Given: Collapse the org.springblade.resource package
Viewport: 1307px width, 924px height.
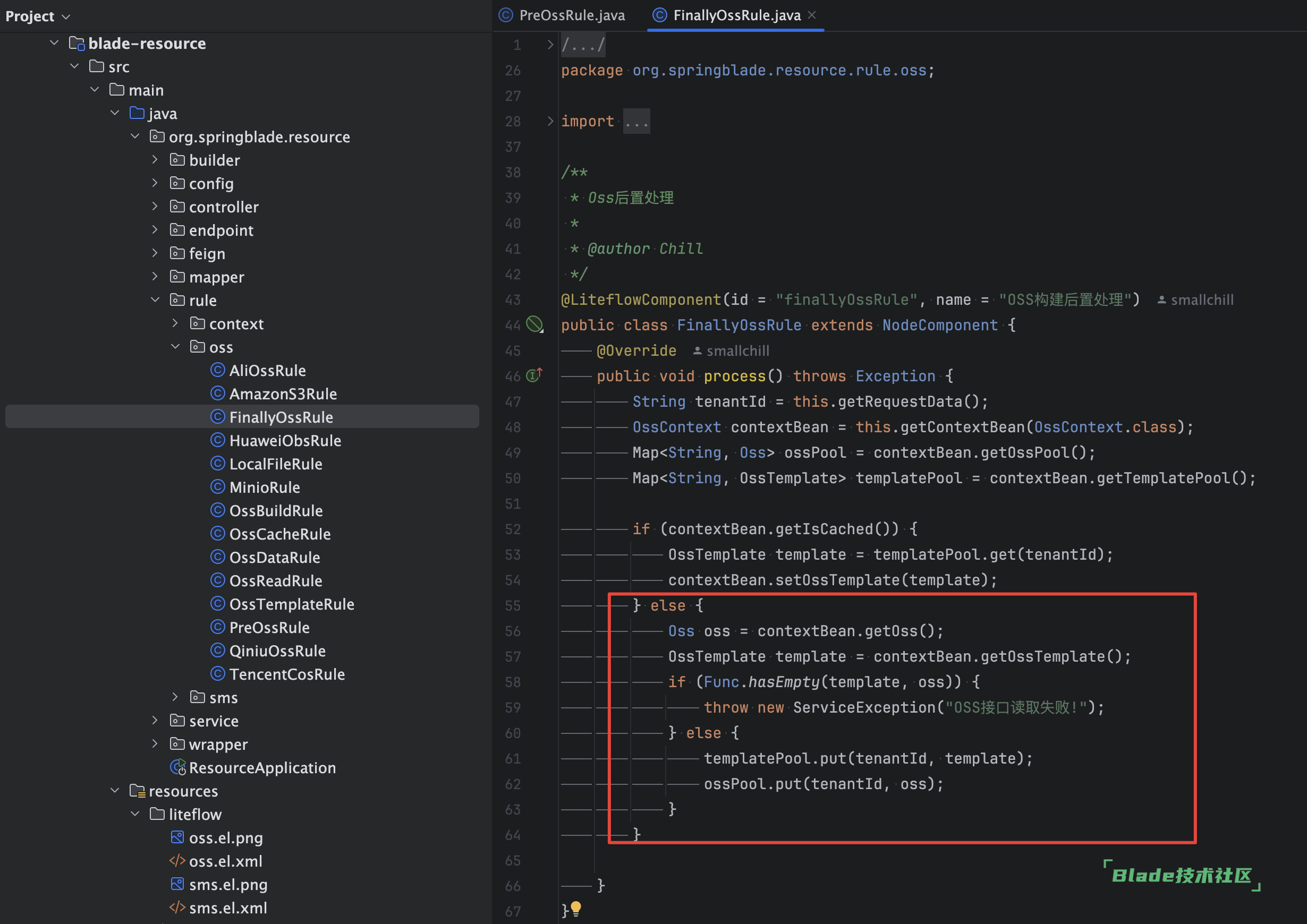Looking at the screenshot, I should [x=135, y=136].
